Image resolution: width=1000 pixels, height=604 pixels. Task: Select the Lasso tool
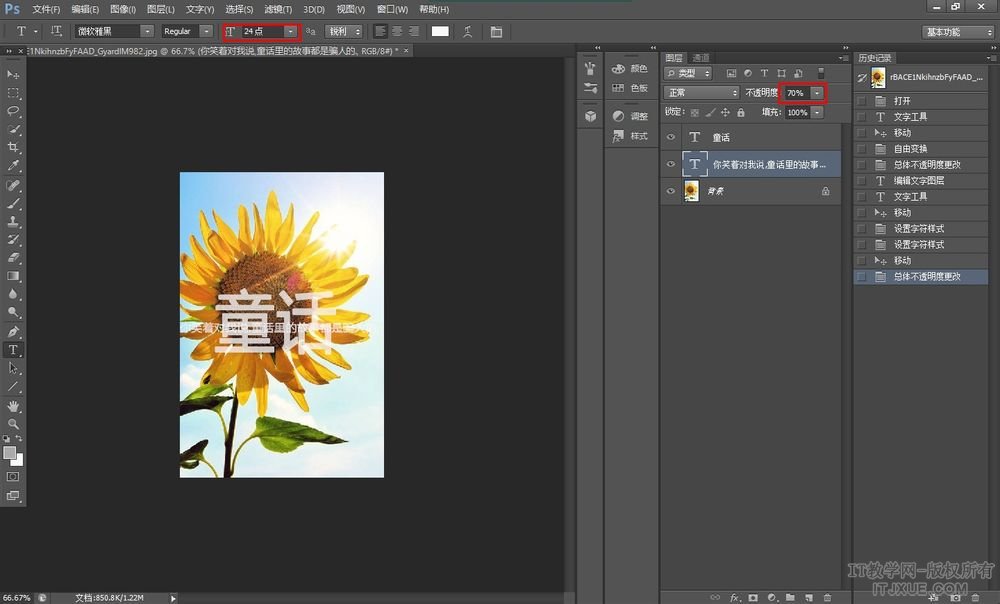click(13, 111)
